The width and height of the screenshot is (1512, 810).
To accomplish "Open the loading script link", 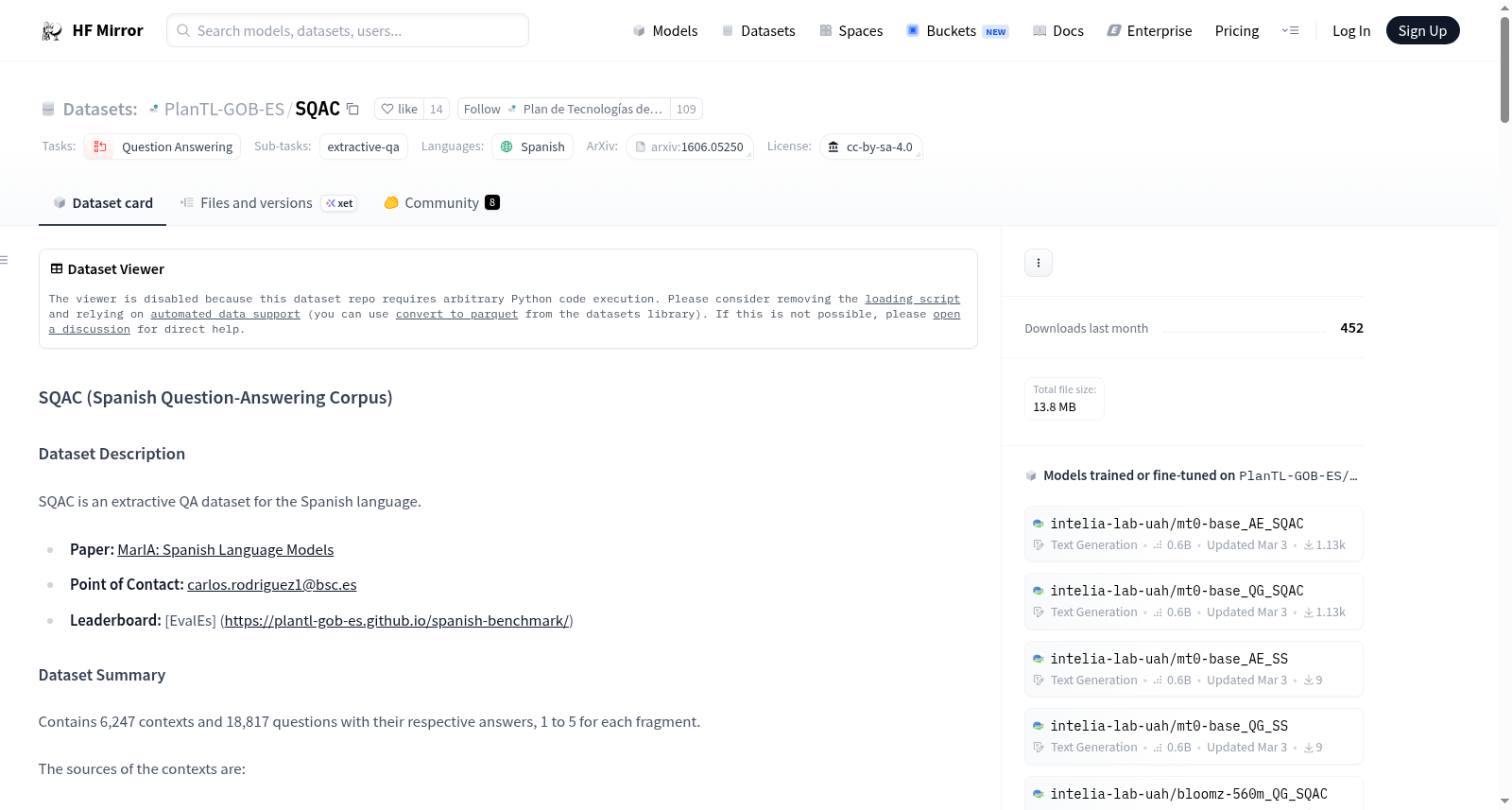I will (912, 299).
